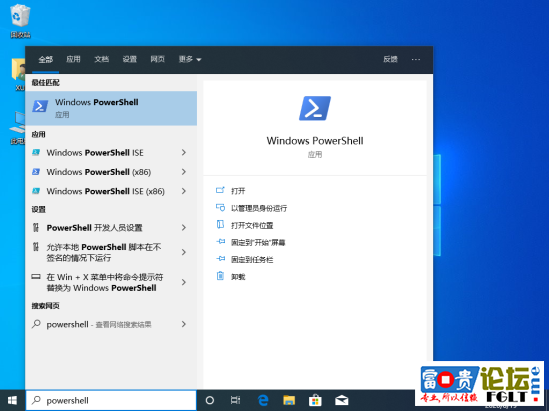This screenshot has height=411, width=549.
Task: Click Windows PowerShell title in details pane
Action: (315, 140)
